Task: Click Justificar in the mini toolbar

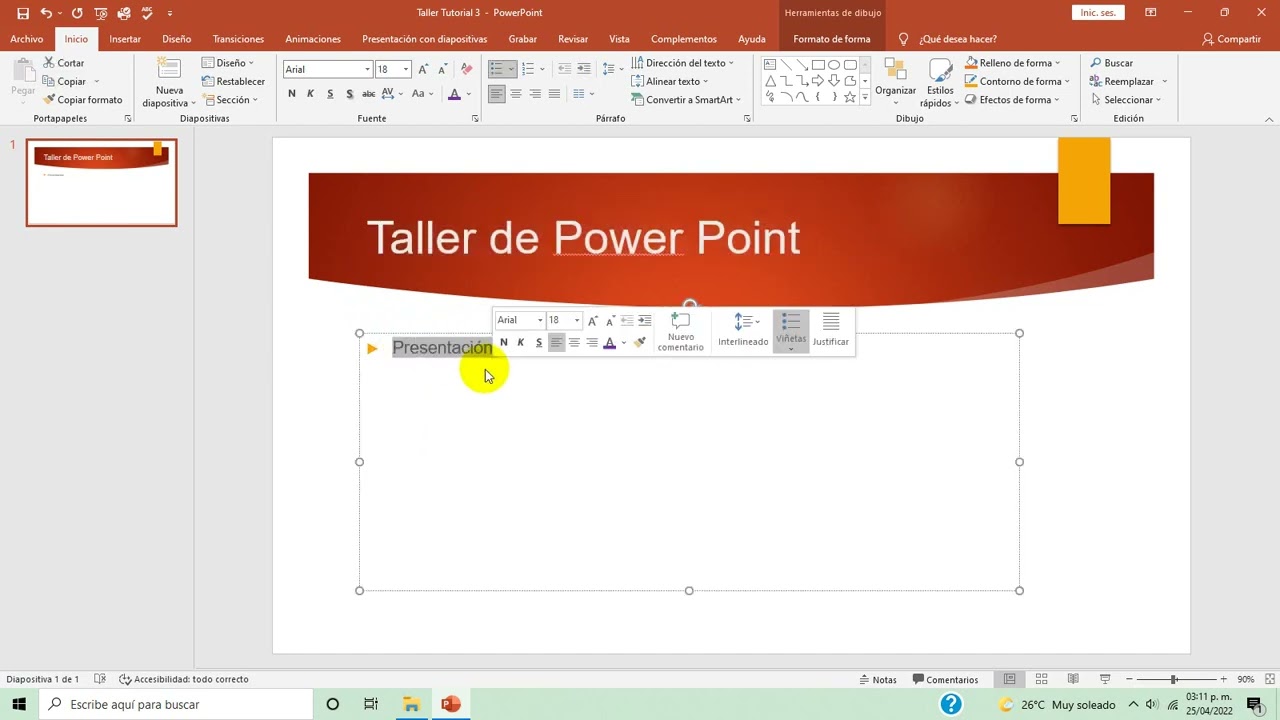Action: click(830, 330)
